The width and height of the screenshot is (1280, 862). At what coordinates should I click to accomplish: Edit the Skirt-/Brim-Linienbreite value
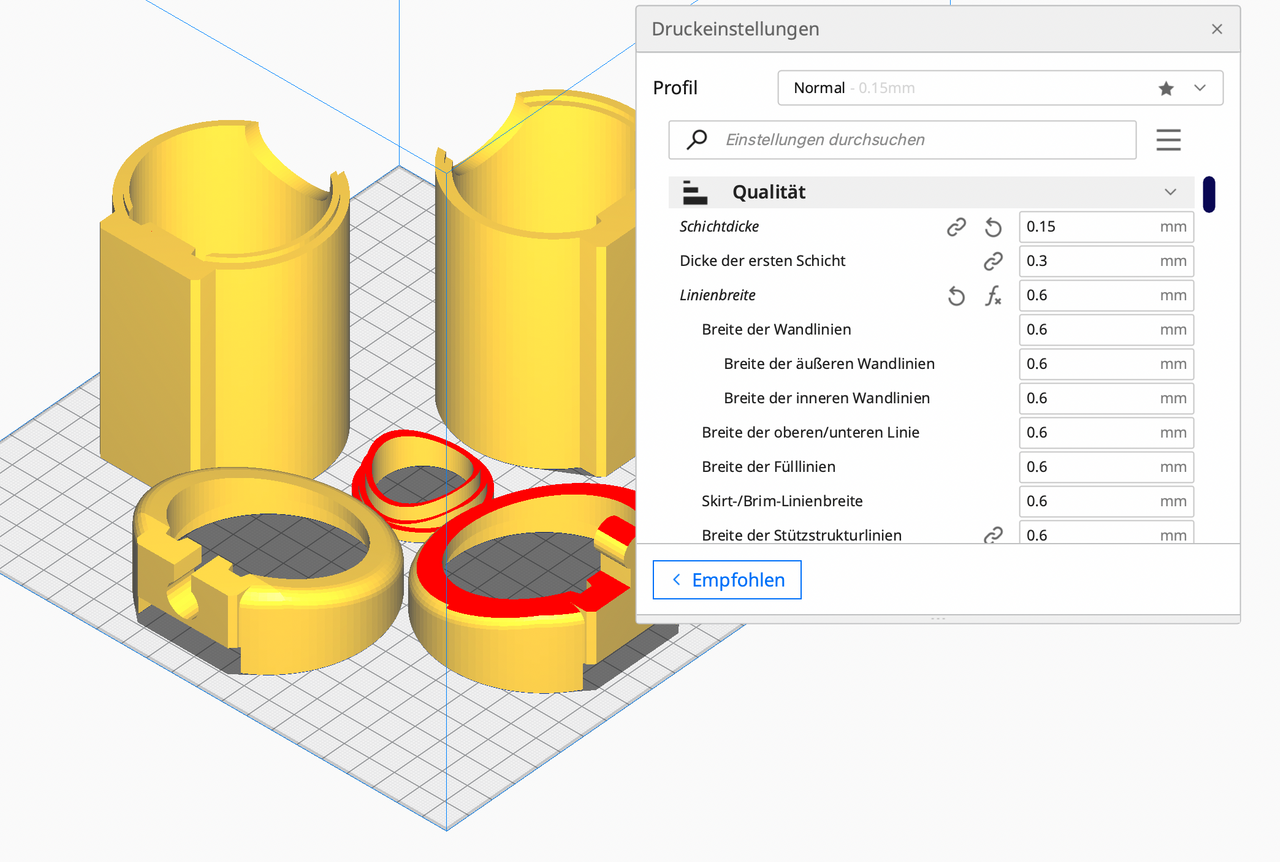[x=1106, y=501]
